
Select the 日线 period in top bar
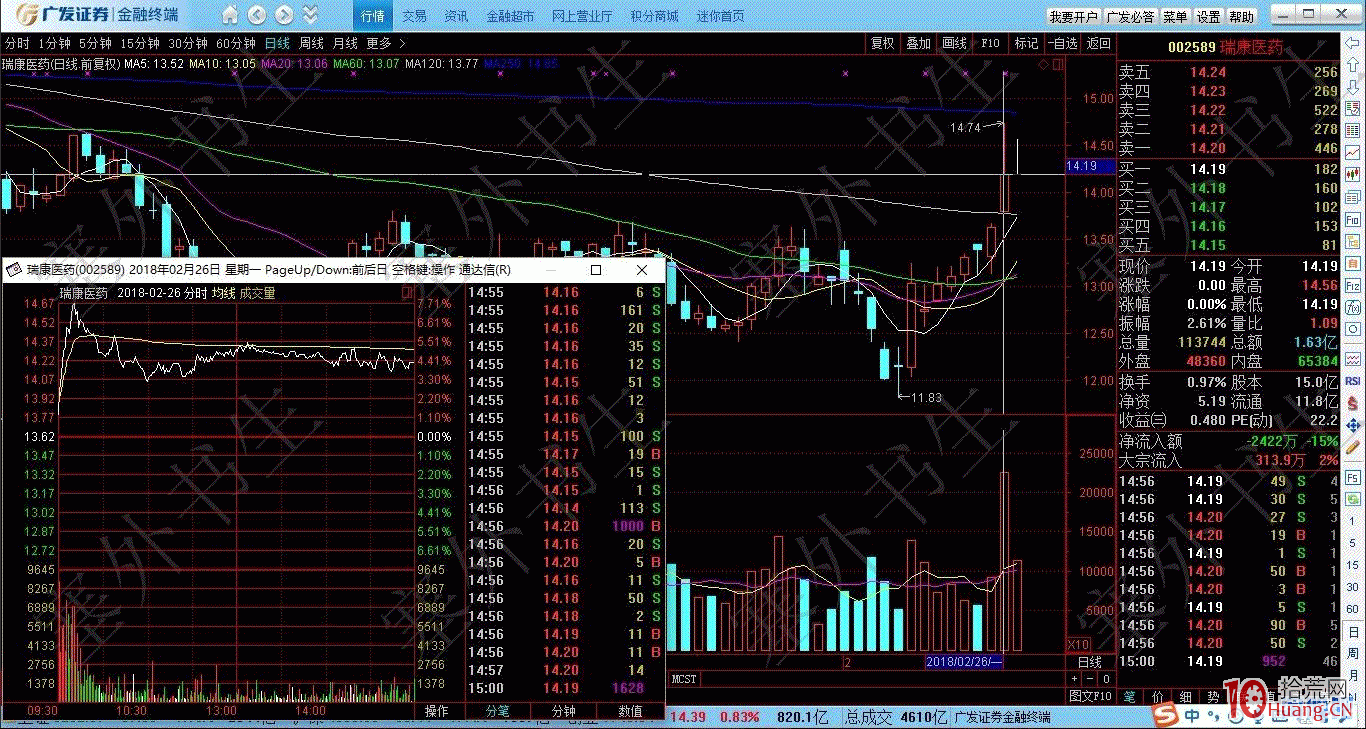coord(277,44)
